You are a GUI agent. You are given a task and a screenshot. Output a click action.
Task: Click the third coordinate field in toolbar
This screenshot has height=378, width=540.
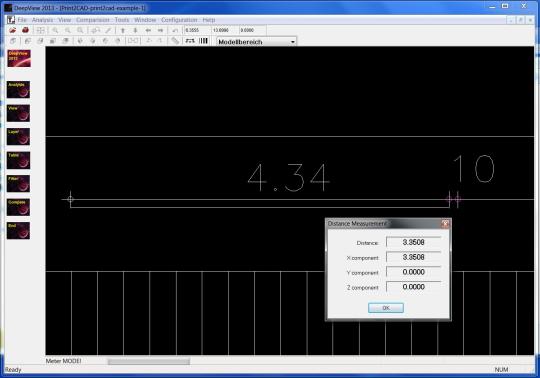[252, 30]
